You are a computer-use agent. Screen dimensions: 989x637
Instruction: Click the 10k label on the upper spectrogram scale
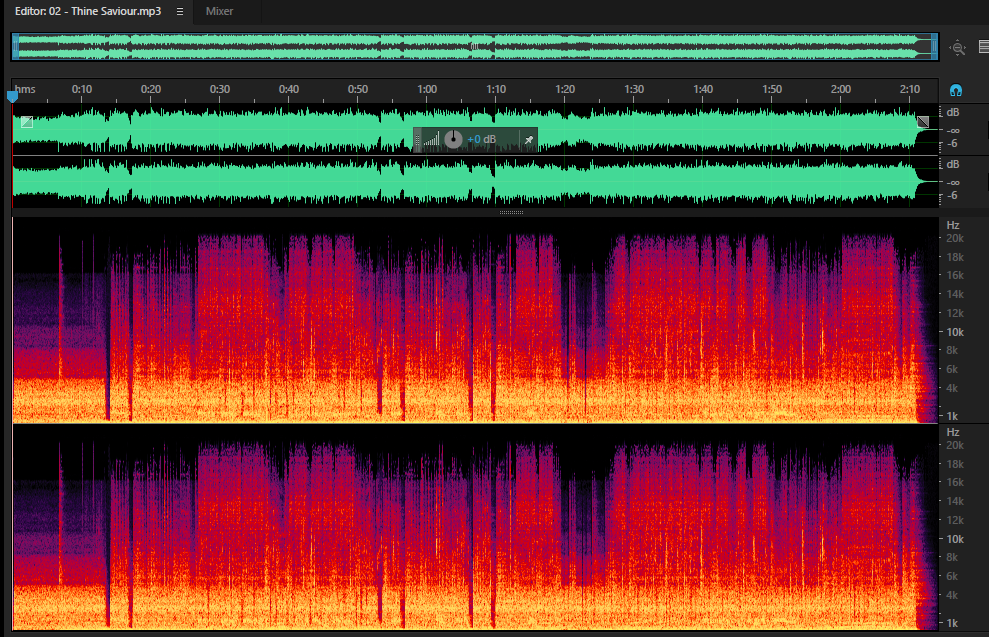(955, 332)
